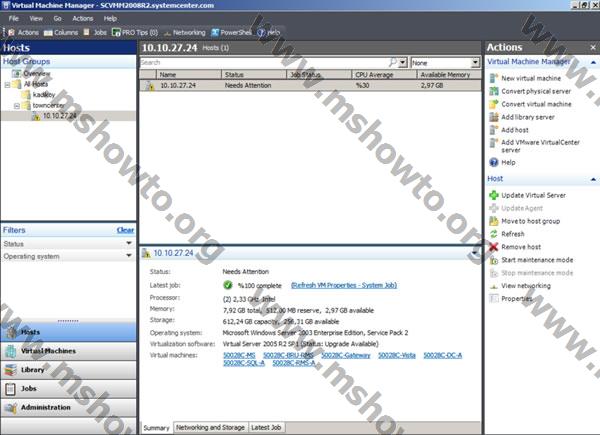Clear all filters with Clear link
The width and height of the screenshot is (600, 435).
125,230
